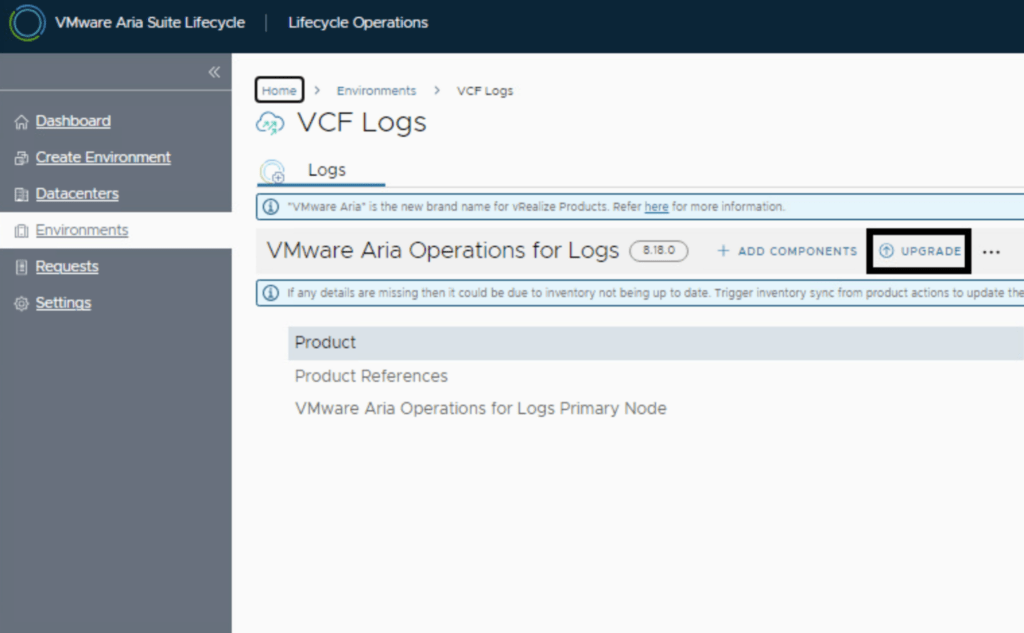
Task: Open the three-dots more actions menu
Action: (x=991, y=252)
